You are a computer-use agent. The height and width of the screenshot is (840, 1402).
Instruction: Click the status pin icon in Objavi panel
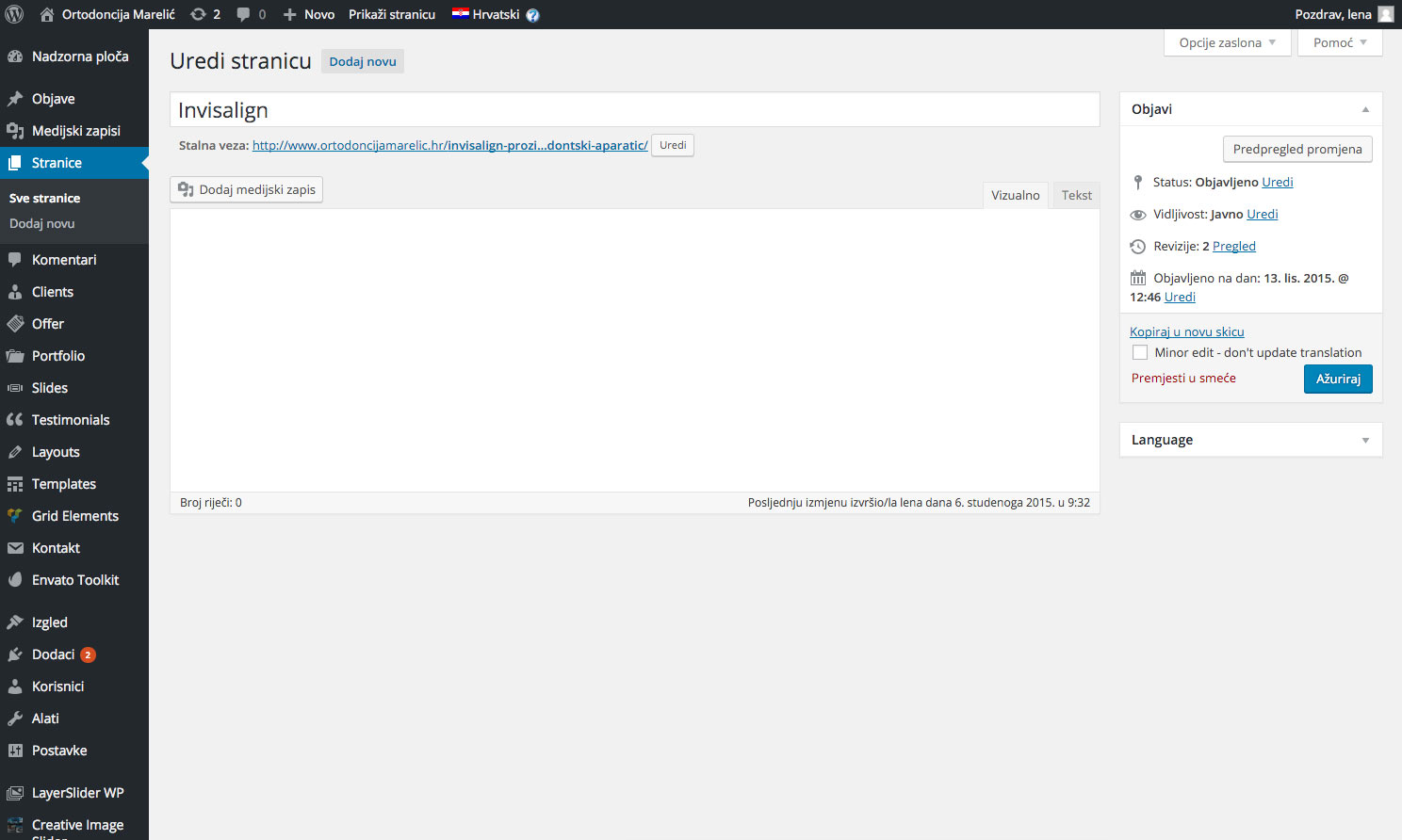coord(1138,183)
